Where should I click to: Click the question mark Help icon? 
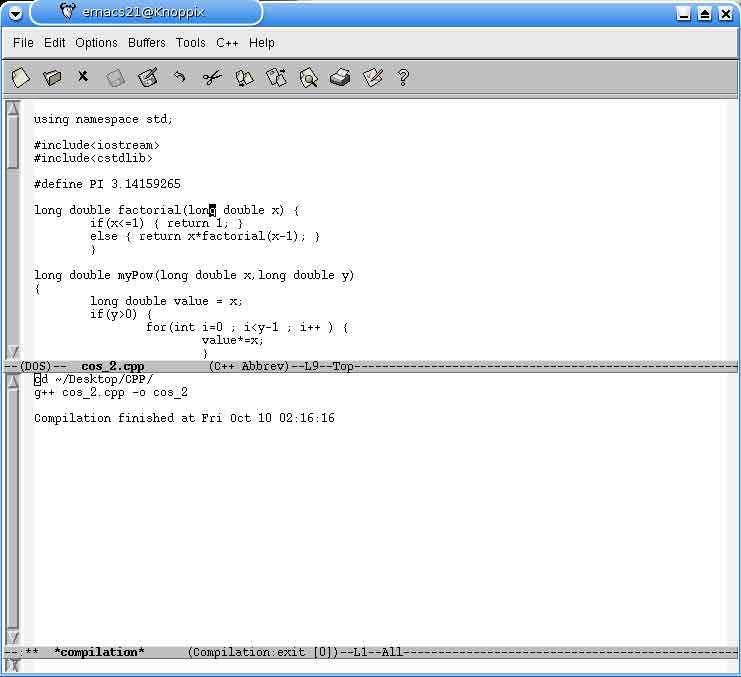404,77
